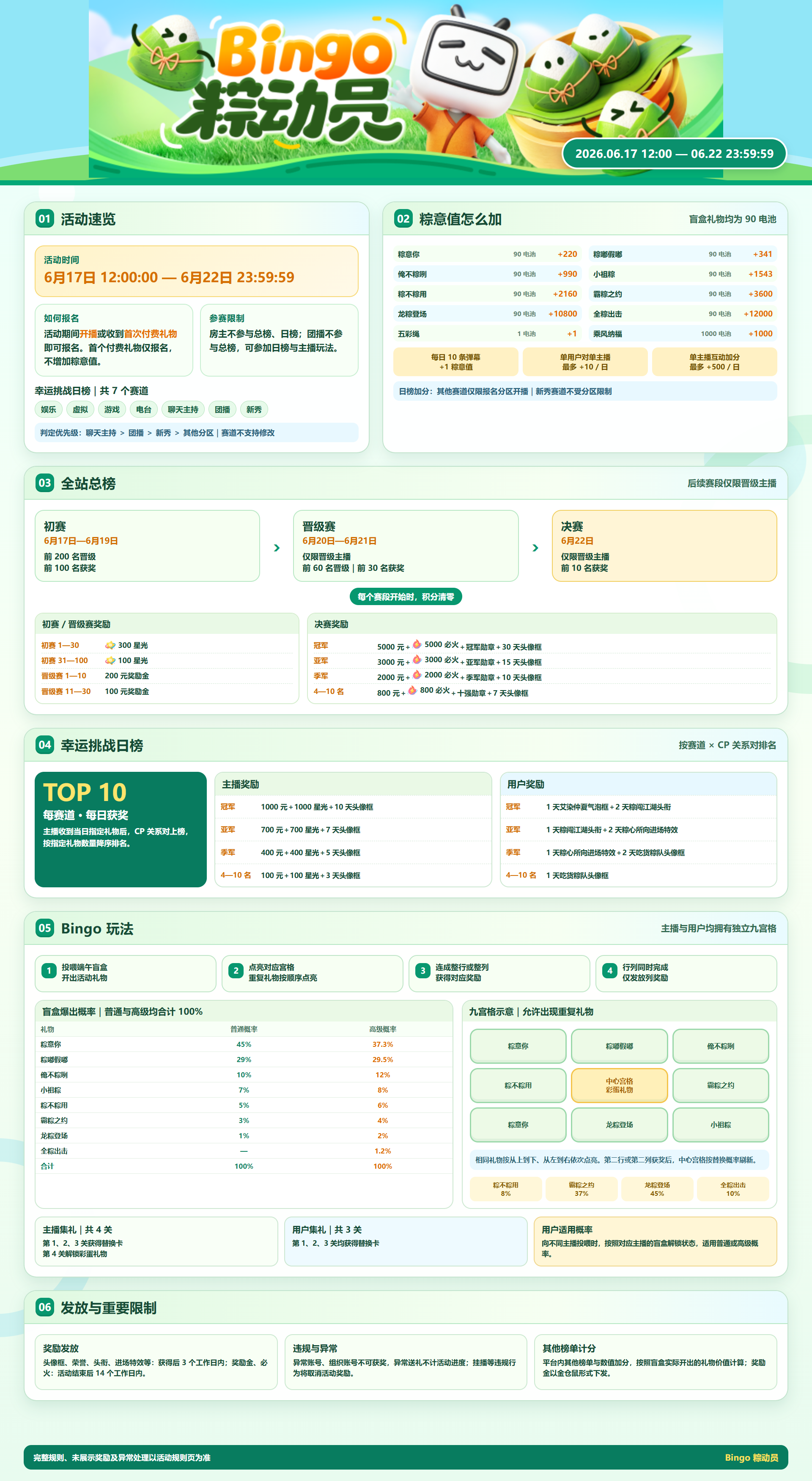
Task: Click the 02 badge beside 粽意值怎么加
Action: tap(403, 218)
